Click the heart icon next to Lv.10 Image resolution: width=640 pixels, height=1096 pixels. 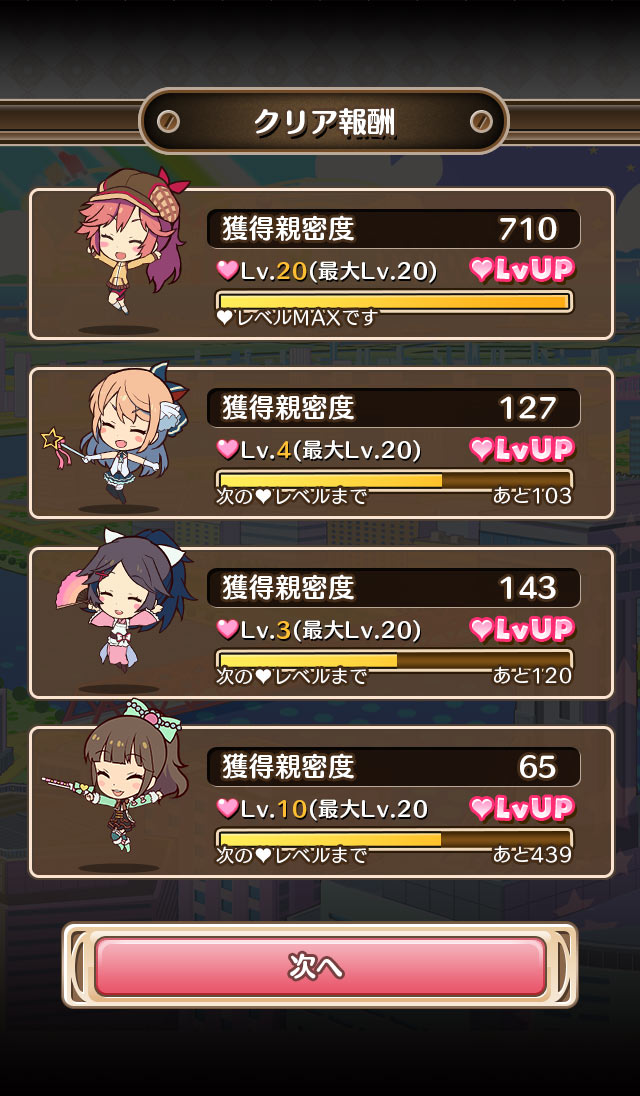click(x=227, y=809)
